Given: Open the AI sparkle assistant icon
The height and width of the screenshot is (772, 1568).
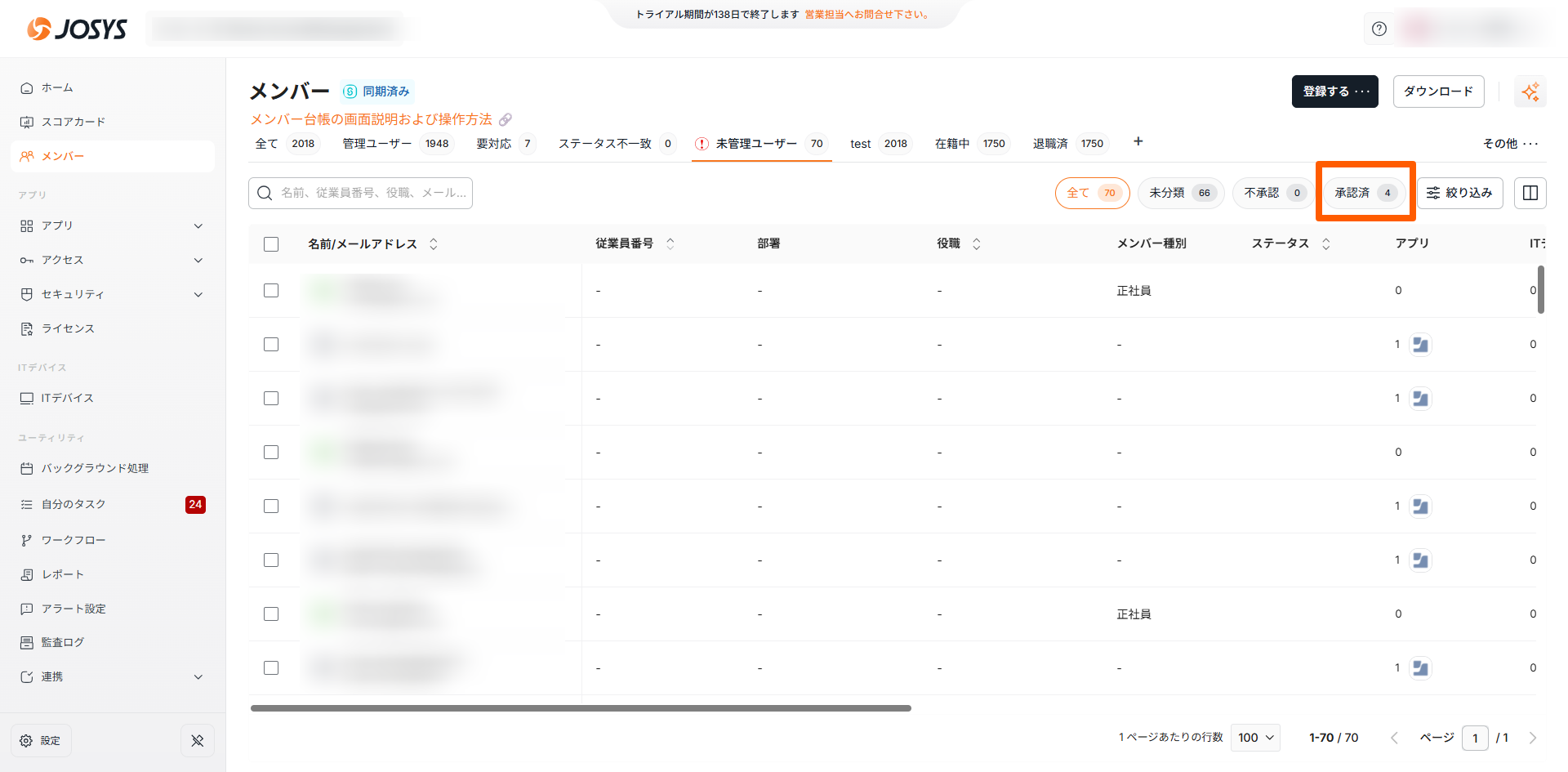Looking at the screenshot, I should pos(1530,91).
